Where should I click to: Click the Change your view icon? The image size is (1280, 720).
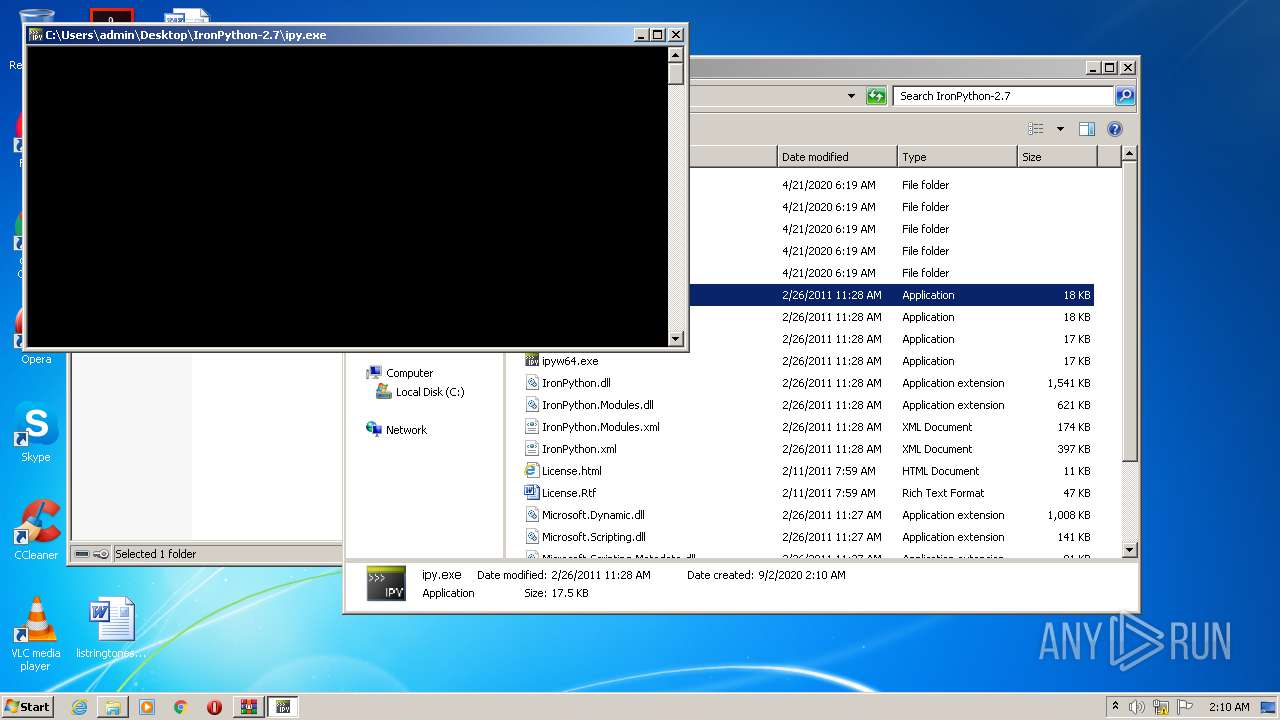(x=1036, y=129)
